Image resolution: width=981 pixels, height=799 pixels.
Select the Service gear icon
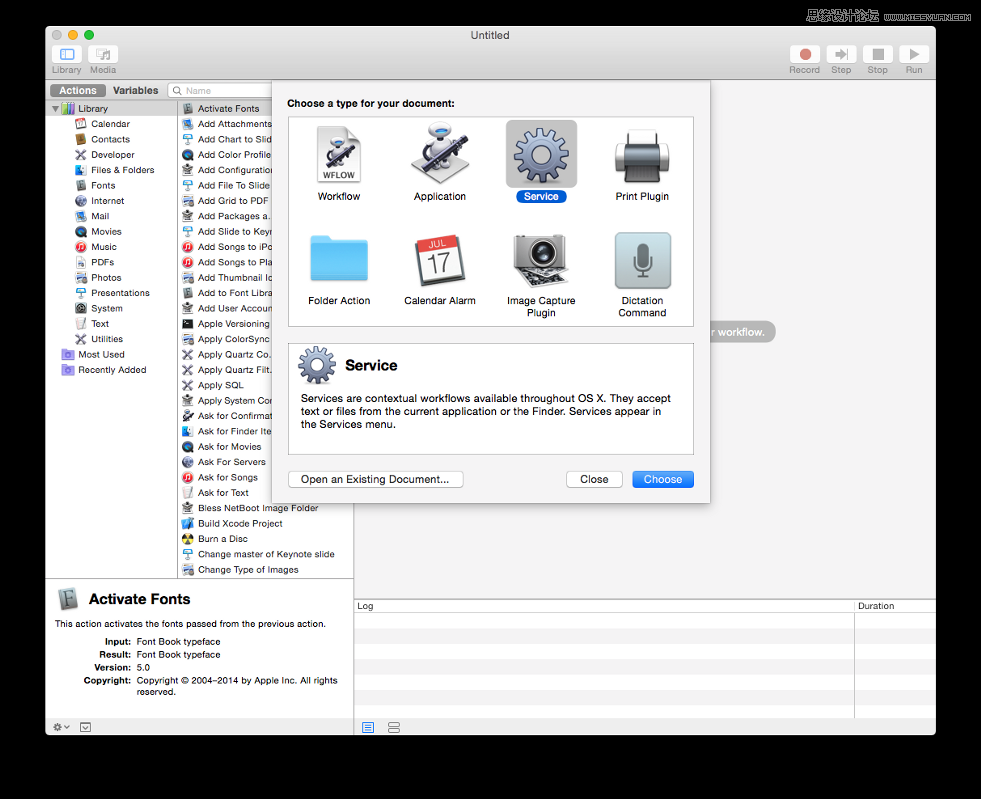(541, 154)
